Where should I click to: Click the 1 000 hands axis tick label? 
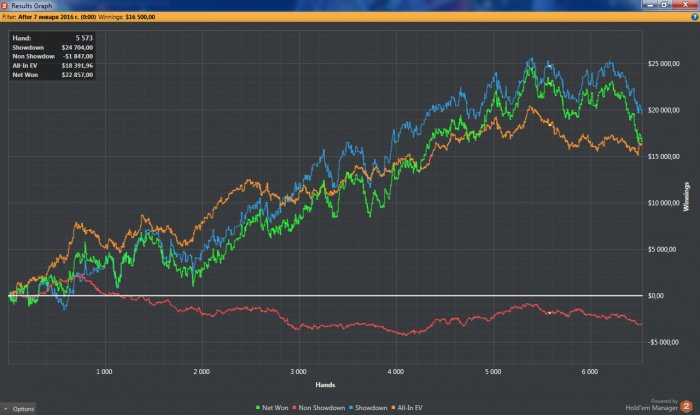coord(104,372)
